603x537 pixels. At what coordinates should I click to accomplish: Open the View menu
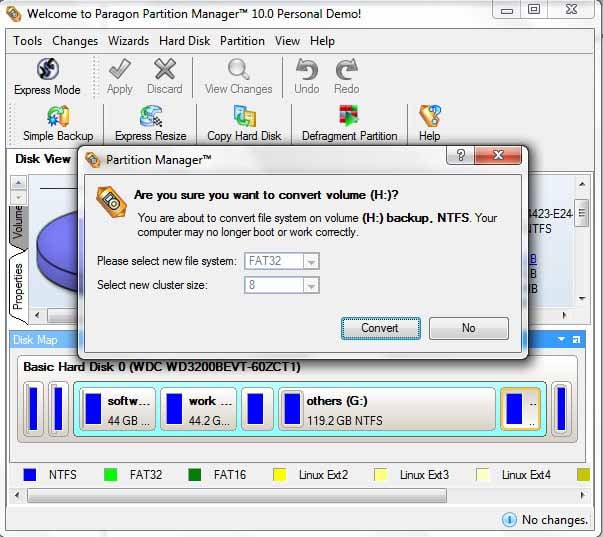287,41
